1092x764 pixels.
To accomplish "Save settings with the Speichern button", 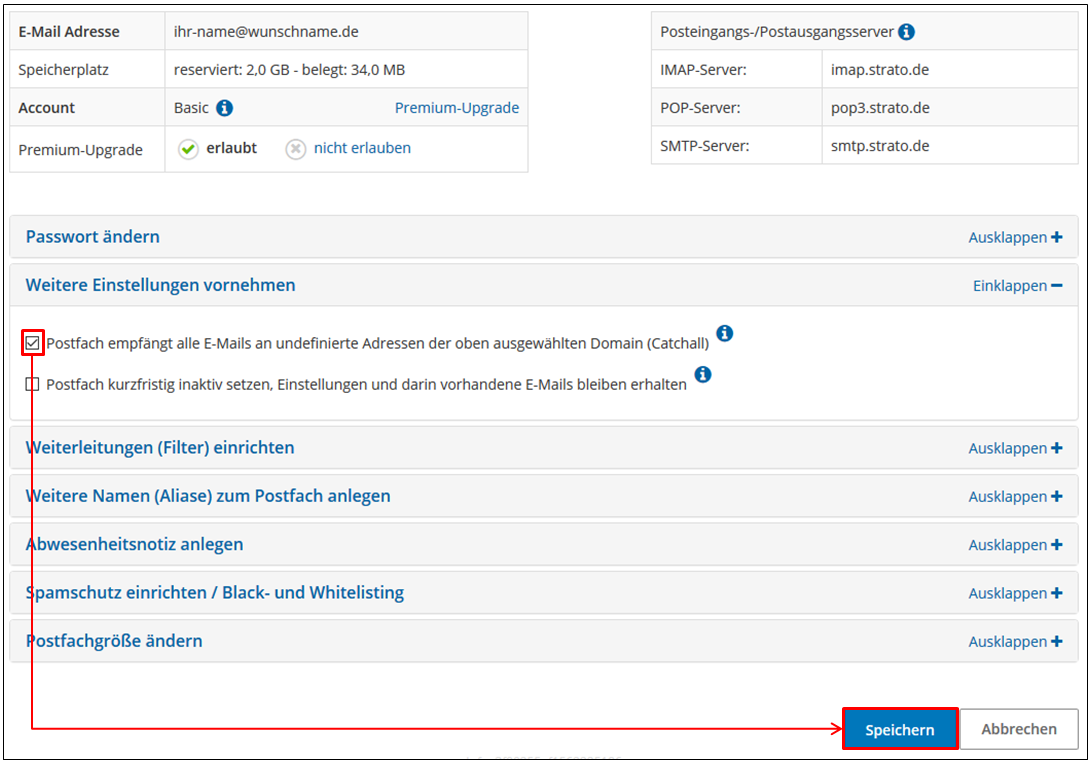I will [x=899, y=729].
